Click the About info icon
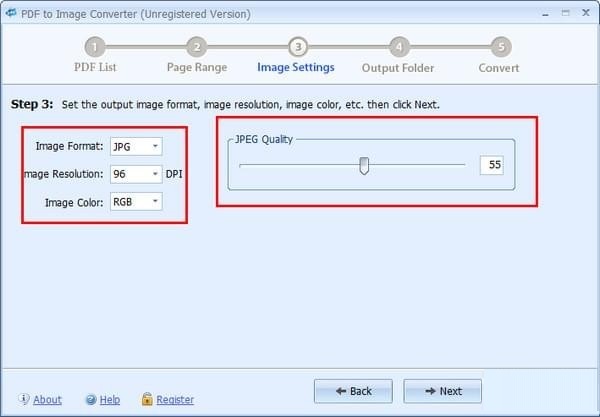600x417 pixels. (x=24, y=399)
